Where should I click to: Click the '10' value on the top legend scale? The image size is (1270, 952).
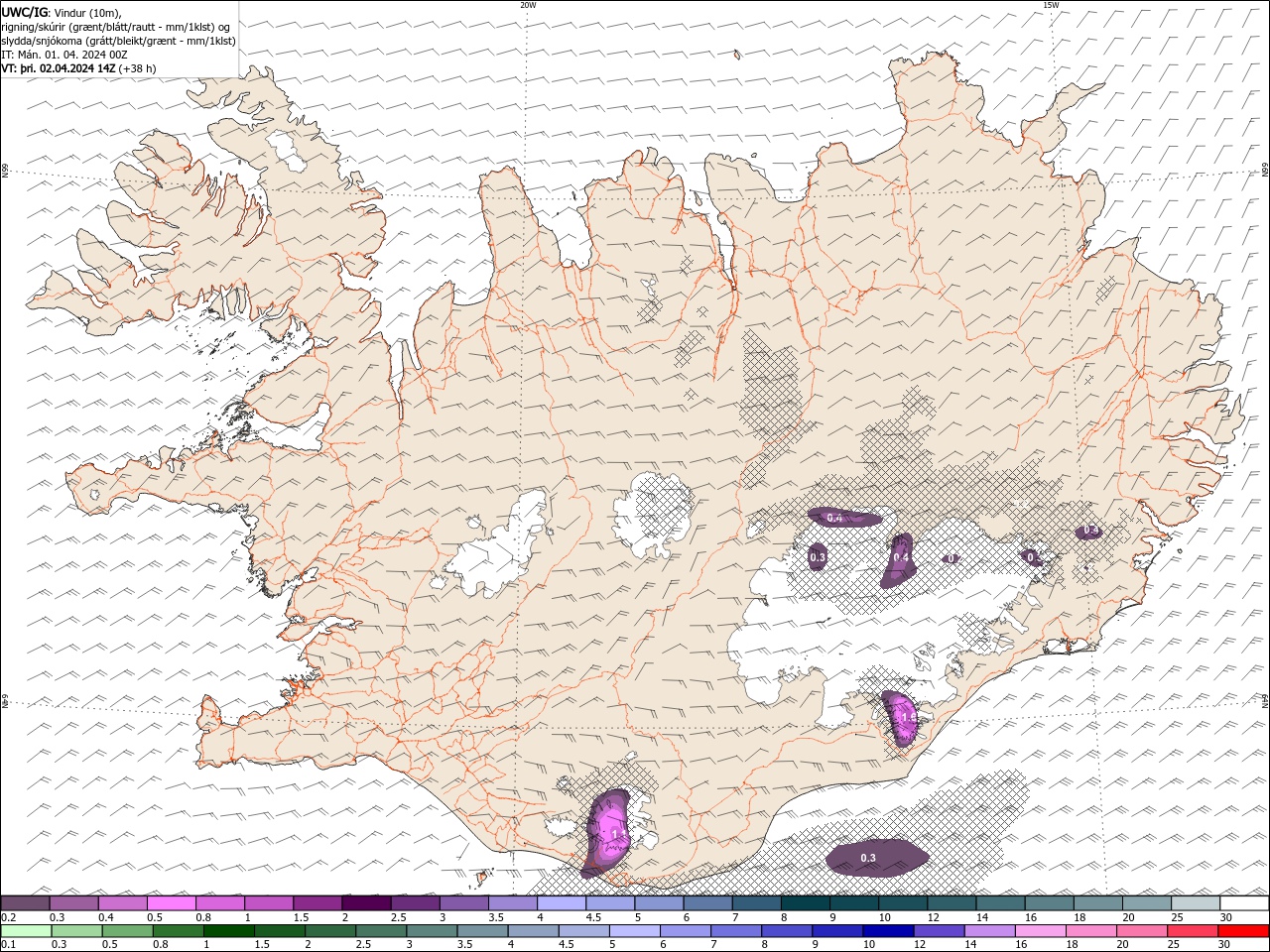click(883, 917)
